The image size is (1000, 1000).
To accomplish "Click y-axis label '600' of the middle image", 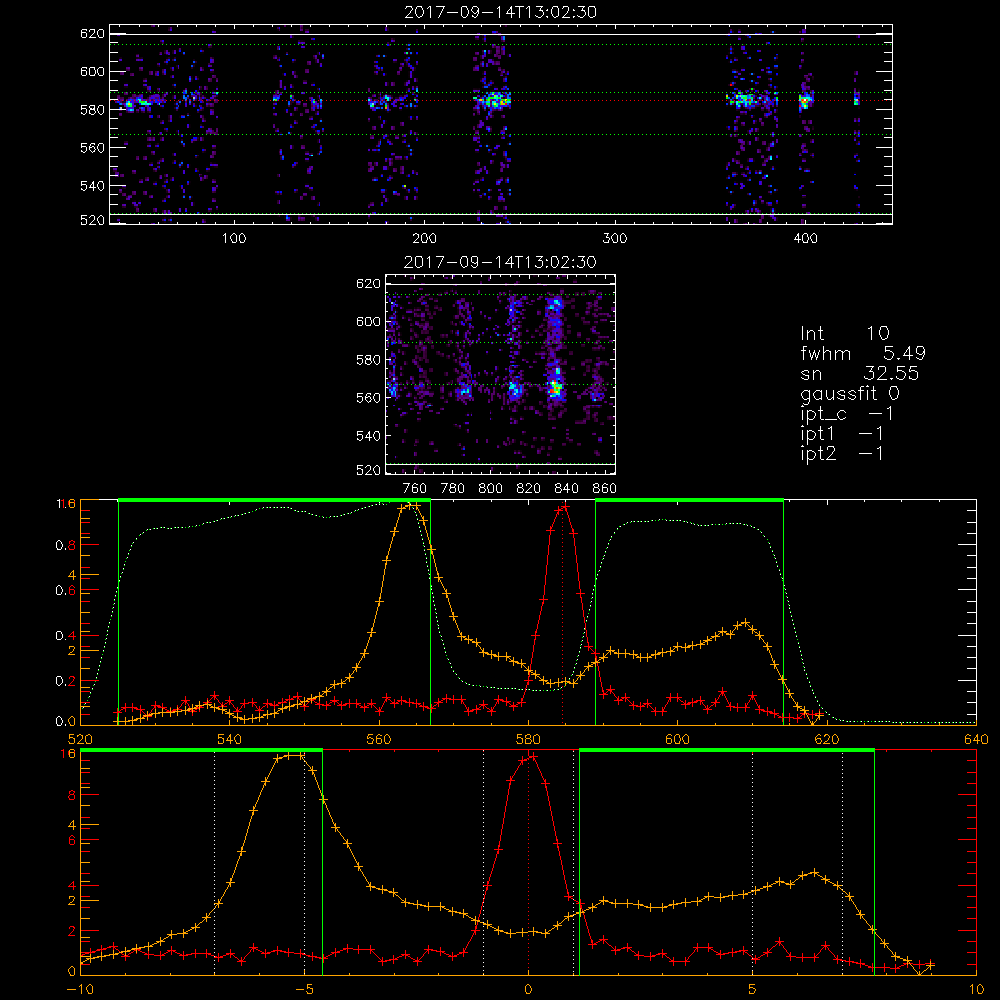I will pyautogui.click(x=368, y=321).
